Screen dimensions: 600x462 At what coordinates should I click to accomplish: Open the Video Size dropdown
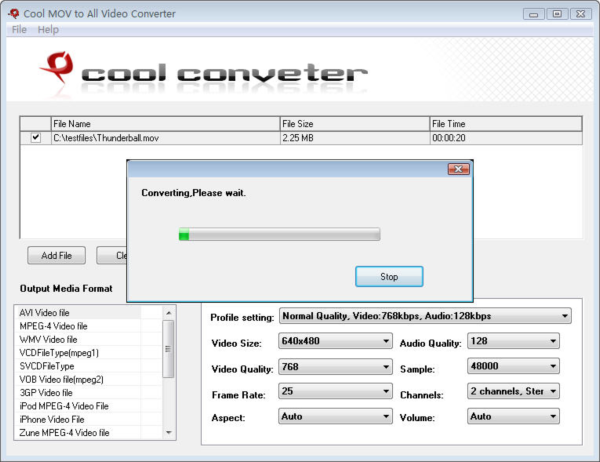click(x=386, y=341)
